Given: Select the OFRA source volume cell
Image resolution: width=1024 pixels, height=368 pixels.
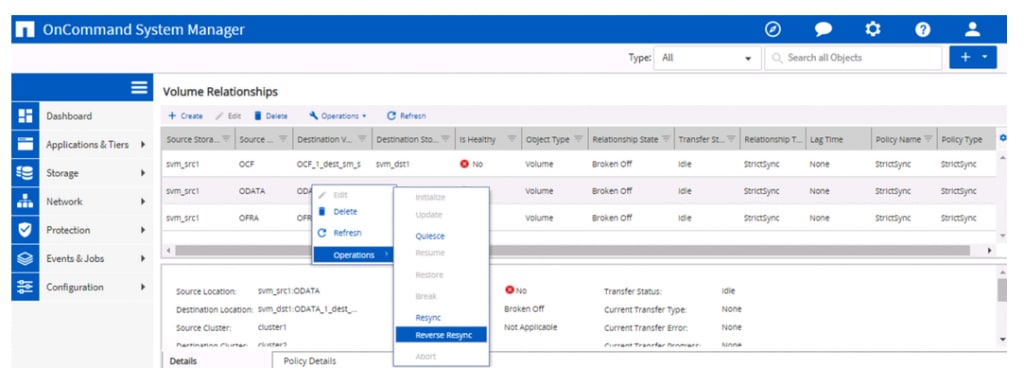Looking at the screenshot, I should click(x=248, y=218).
